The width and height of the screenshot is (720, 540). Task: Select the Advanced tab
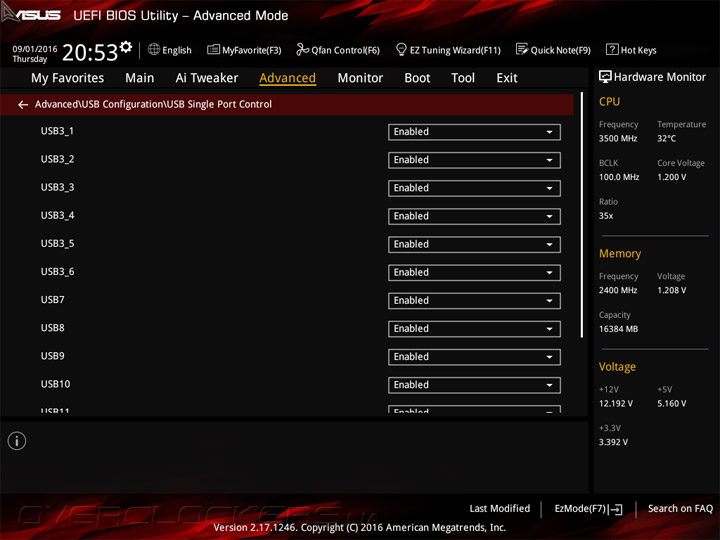(287, 78)
